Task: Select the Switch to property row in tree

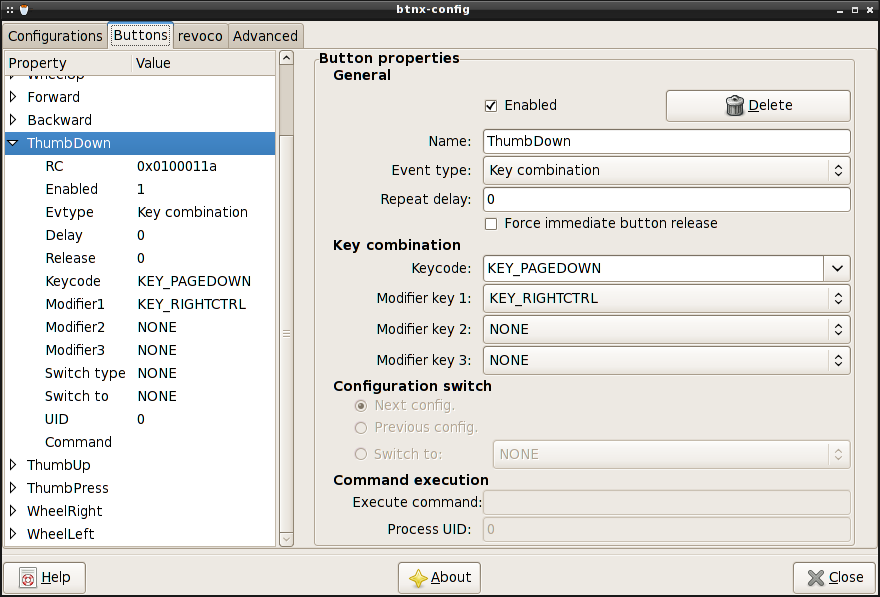Action: point(140,396)
